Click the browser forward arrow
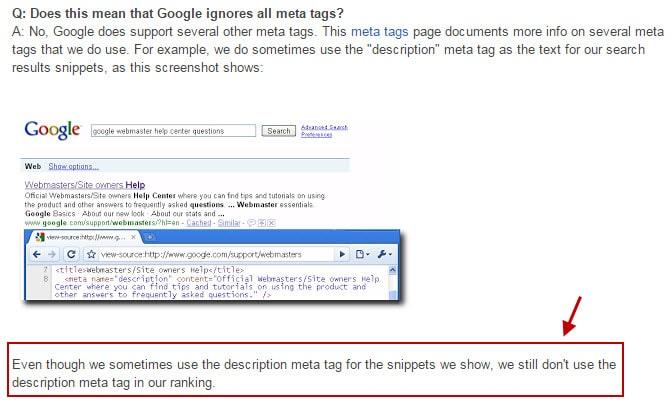 pyautogui.click(x=52, y=255)
